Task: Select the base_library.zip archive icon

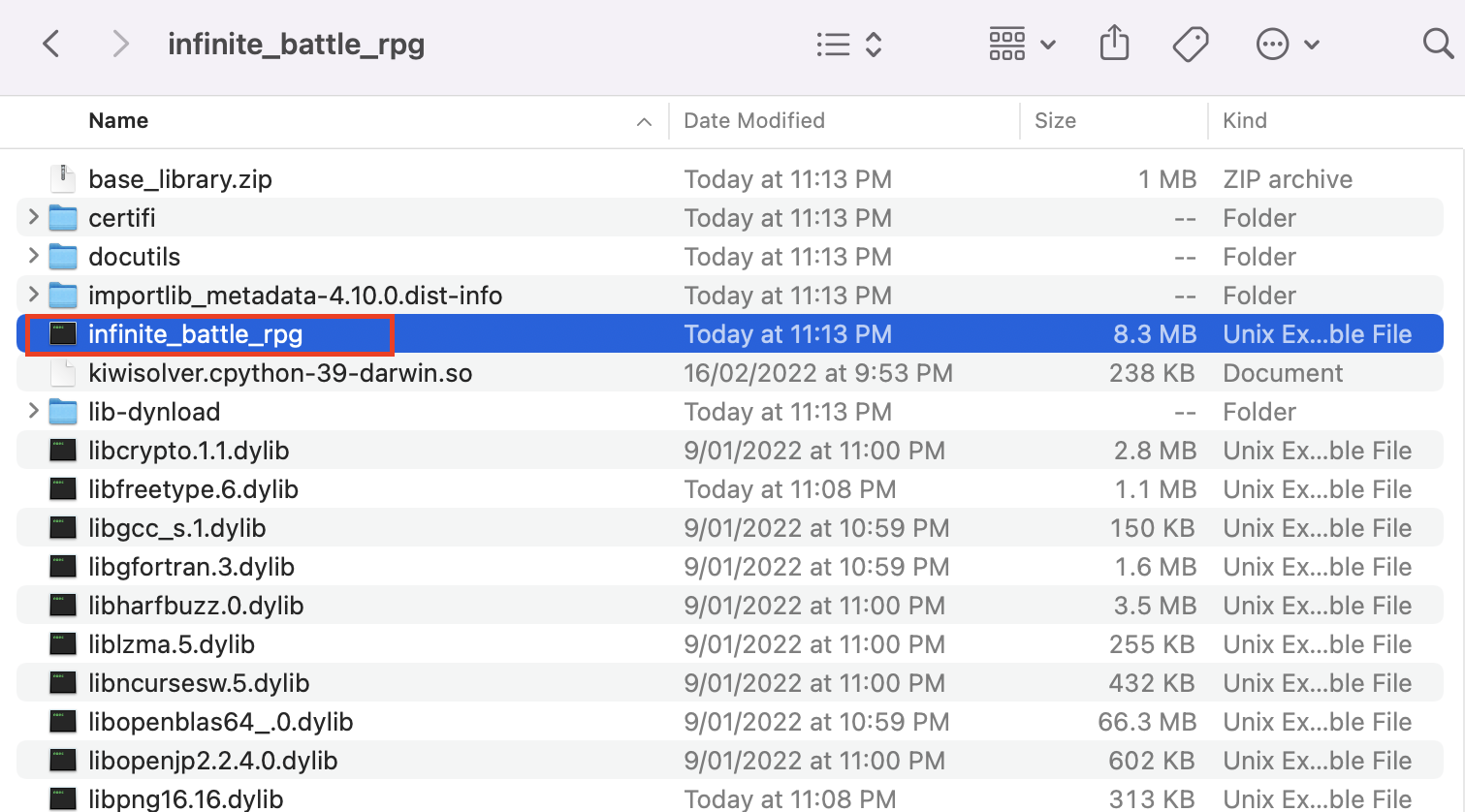Action: 63,178
